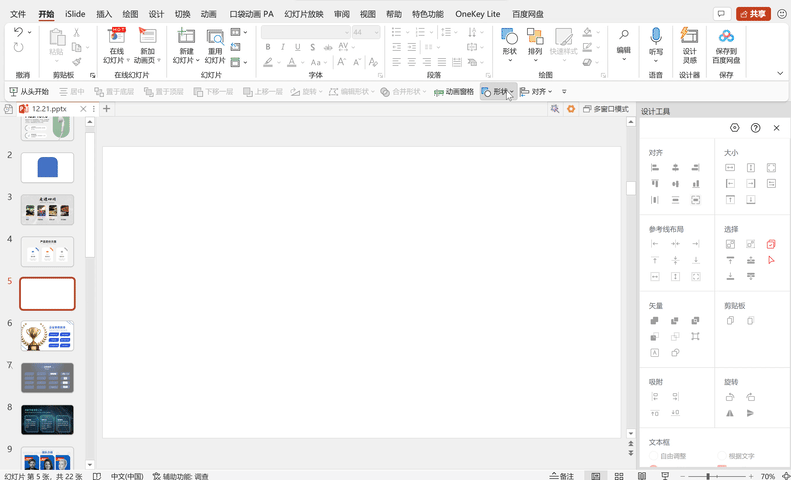Toggle 备注 notes pane in status bar

[x=562, y=476]
